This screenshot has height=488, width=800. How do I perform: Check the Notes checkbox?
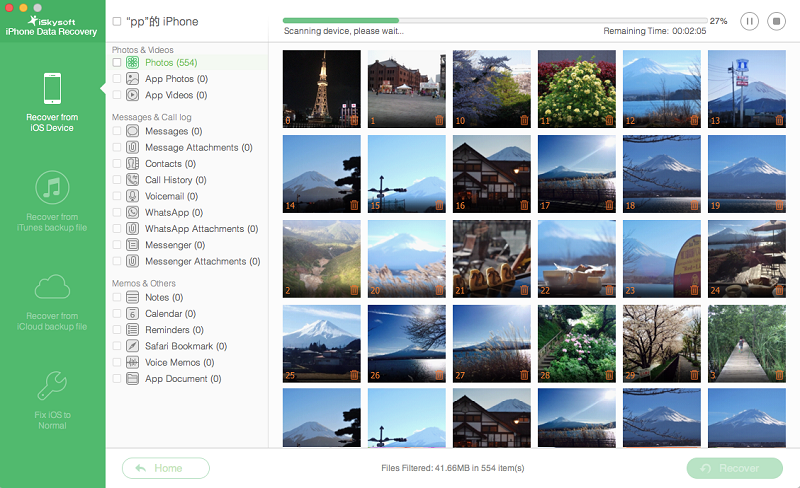tap(117, 297)
